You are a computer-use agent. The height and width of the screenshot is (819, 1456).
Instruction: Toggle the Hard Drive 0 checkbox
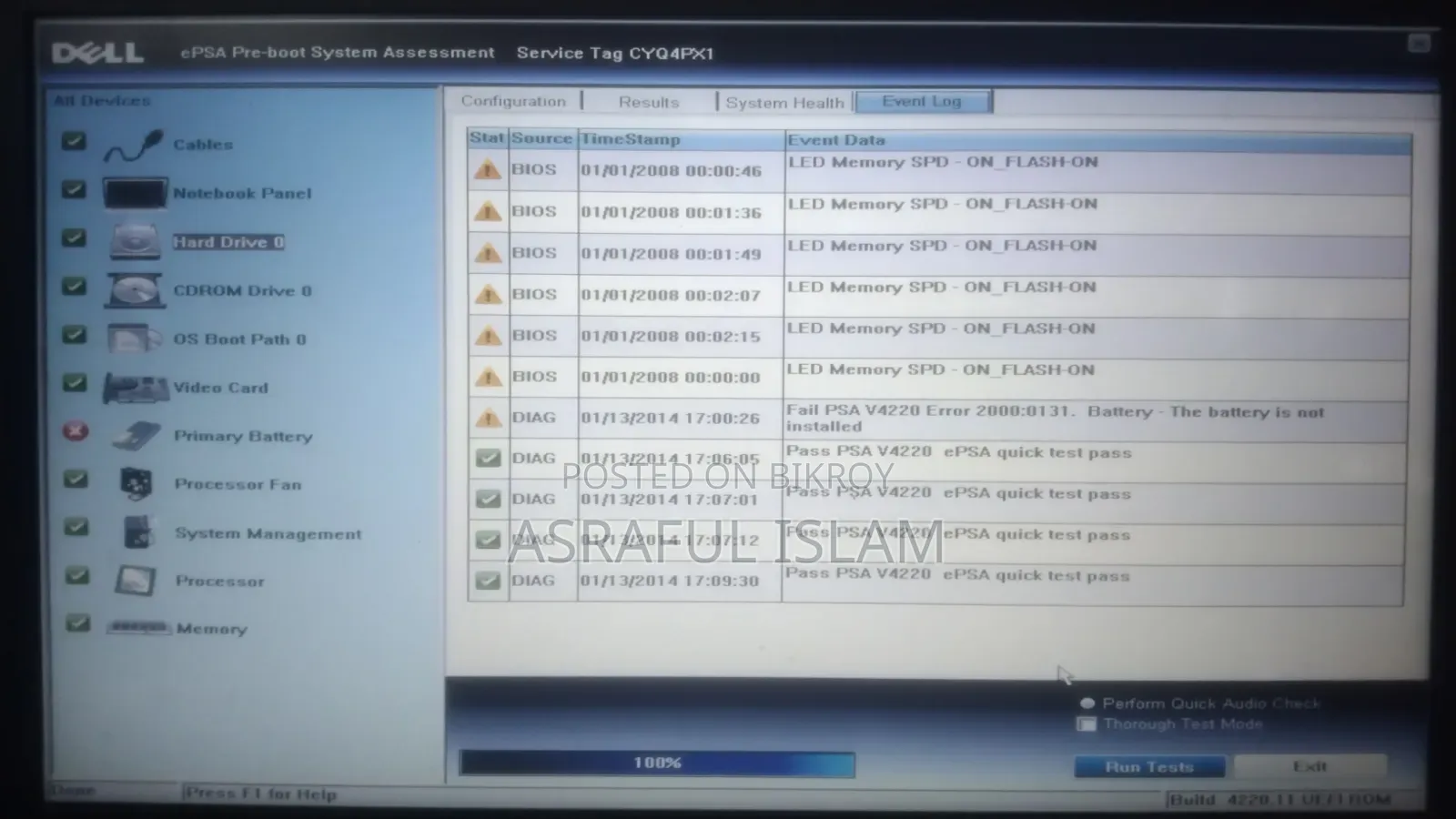tap(74, 238)
